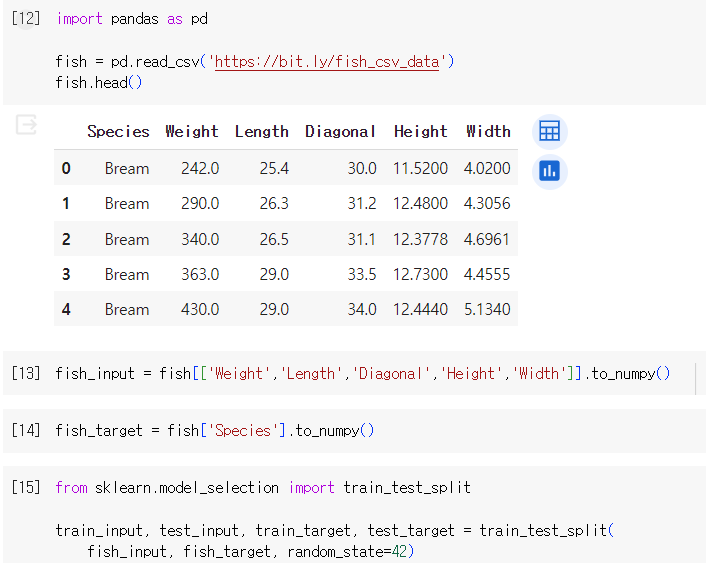Click the weight value 363.0

pos(200,274)
